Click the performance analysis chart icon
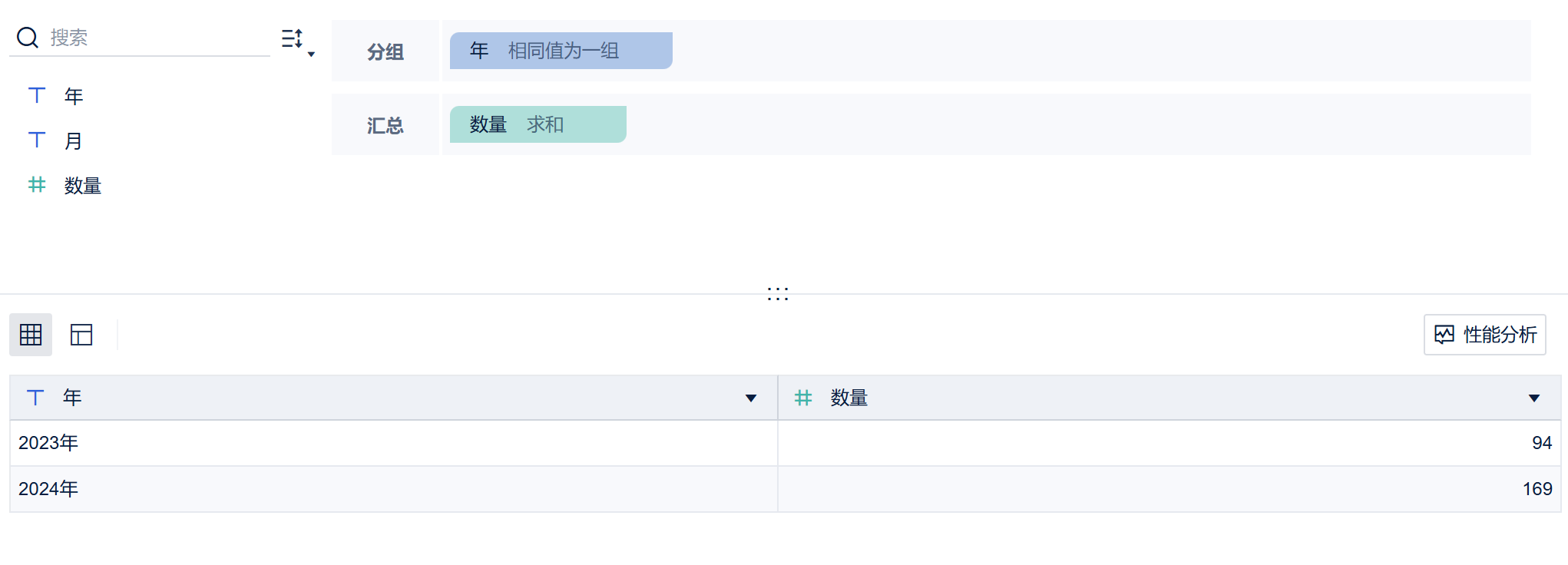 click(1444, 335)
